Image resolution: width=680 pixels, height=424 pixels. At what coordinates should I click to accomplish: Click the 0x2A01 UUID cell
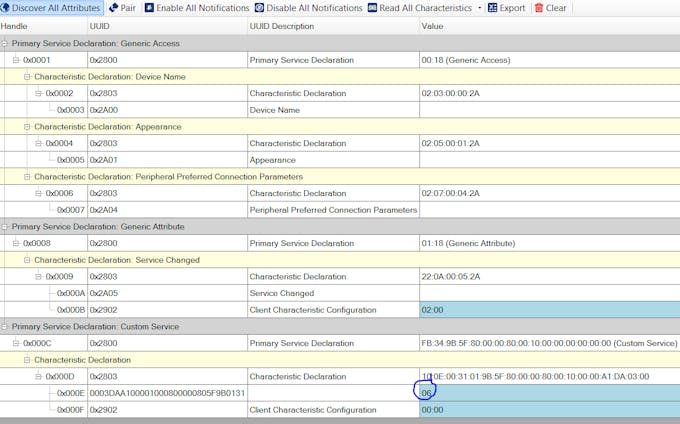[167, 160]
